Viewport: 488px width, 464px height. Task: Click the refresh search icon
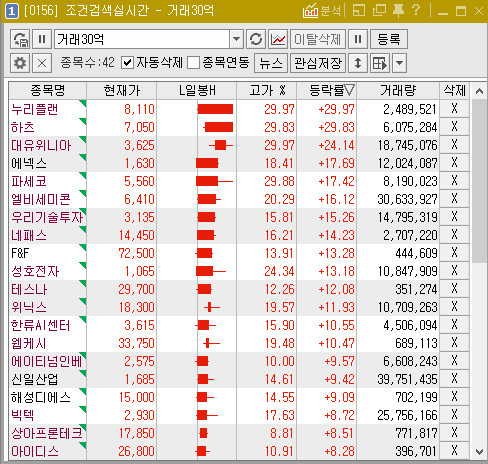(256, 39)
